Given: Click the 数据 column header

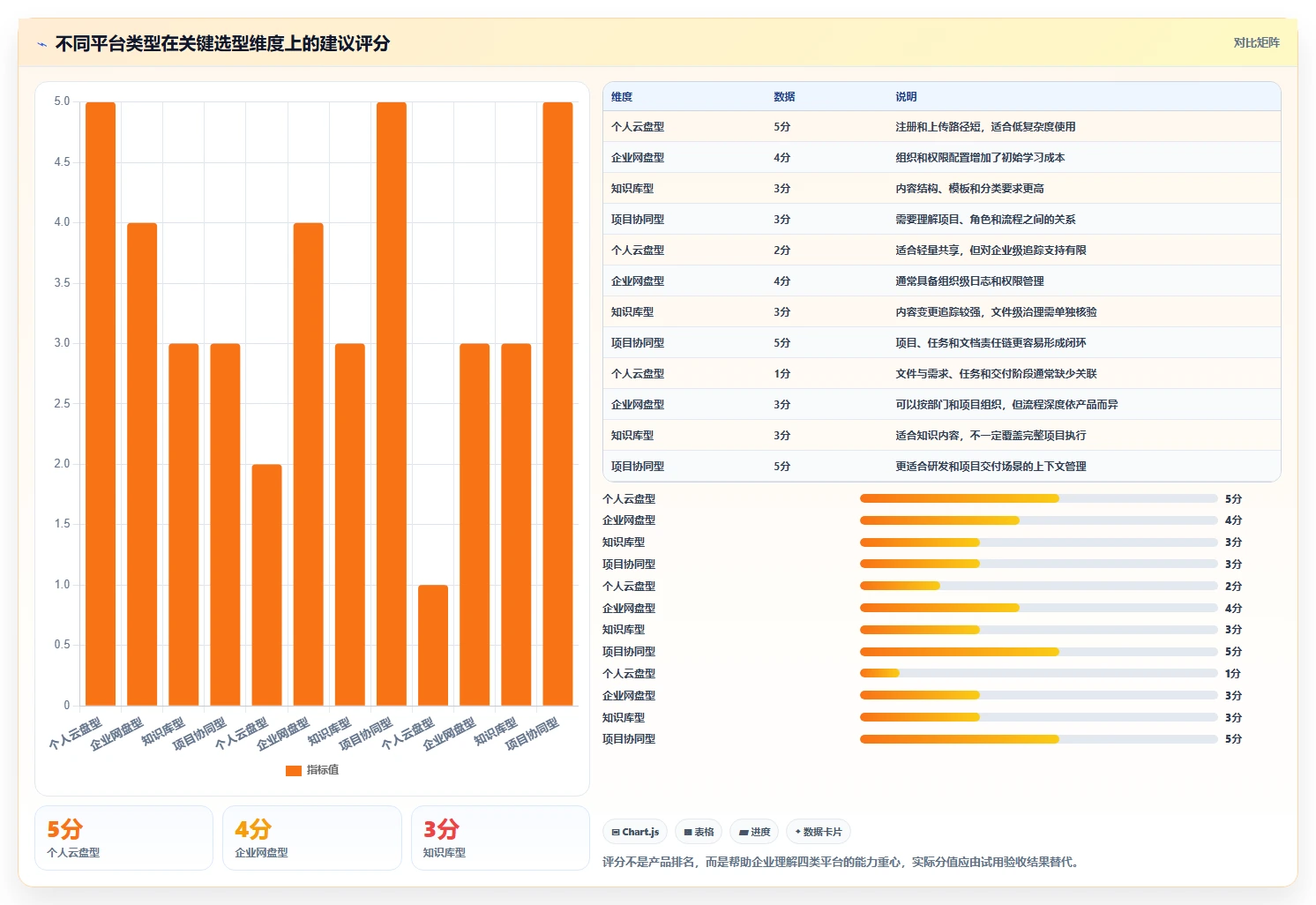Looking at the screenshot, I should pos(784,97).
